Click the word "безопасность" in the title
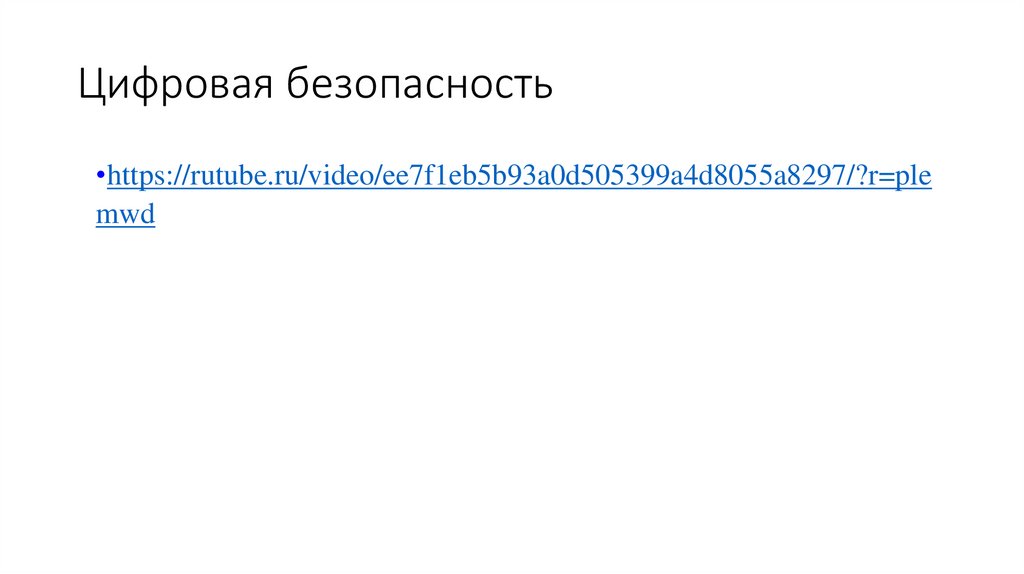The image size is (1024, 574). pyautogui.click(x=420, y=86)
